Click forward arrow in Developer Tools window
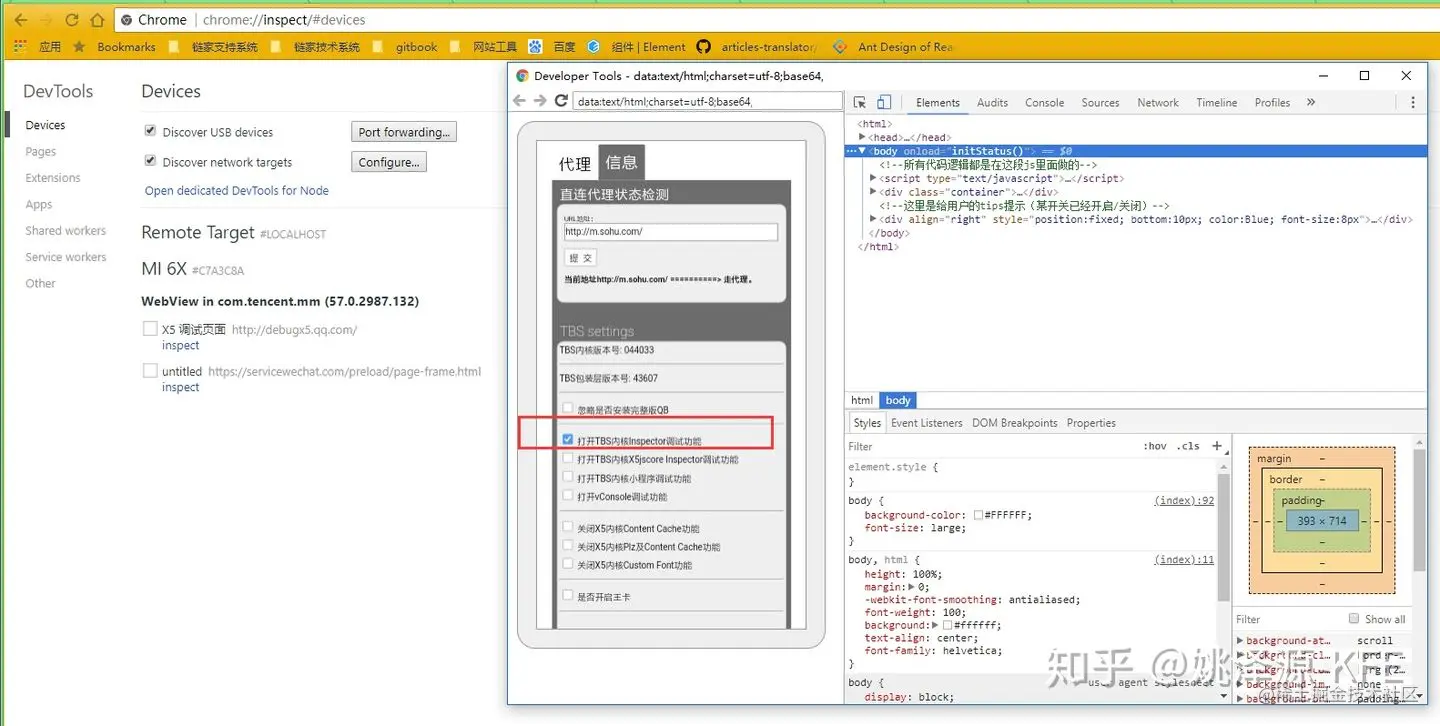Screen dimensions: 1440x726 540,101
